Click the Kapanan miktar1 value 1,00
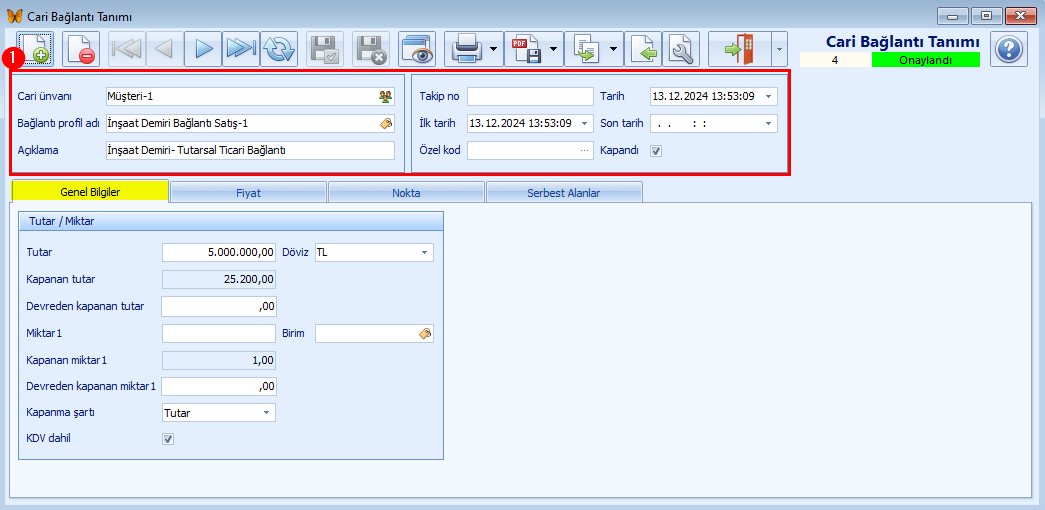This screenshot has height=510, width=1045. pyautogui.click(x=219, y=360)
